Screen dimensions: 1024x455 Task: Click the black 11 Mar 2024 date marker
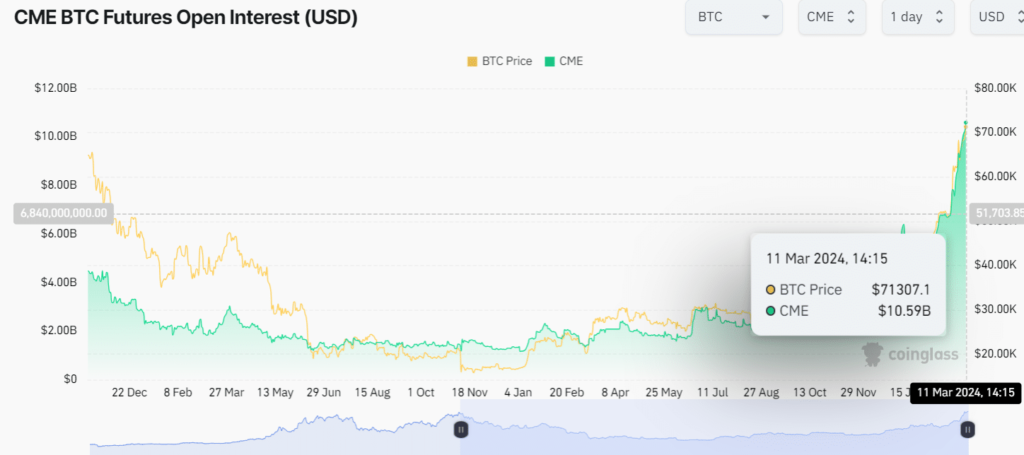(966, 394)
